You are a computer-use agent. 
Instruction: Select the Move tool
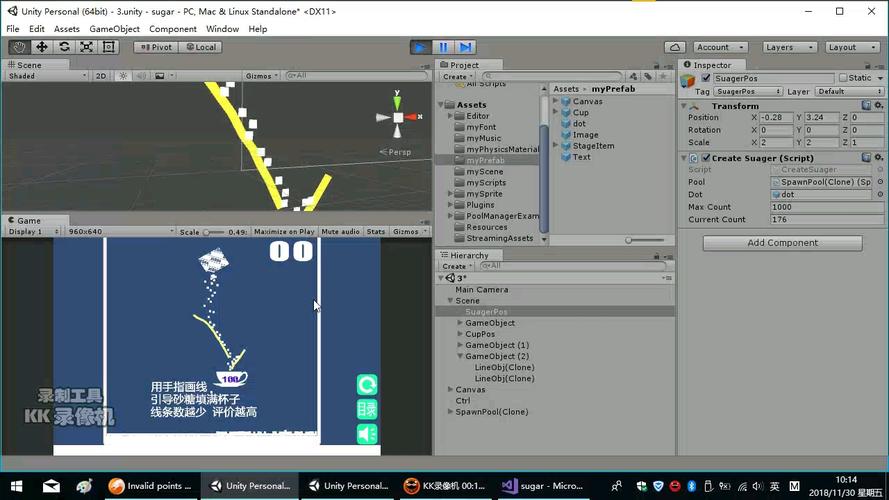(42, 47)
